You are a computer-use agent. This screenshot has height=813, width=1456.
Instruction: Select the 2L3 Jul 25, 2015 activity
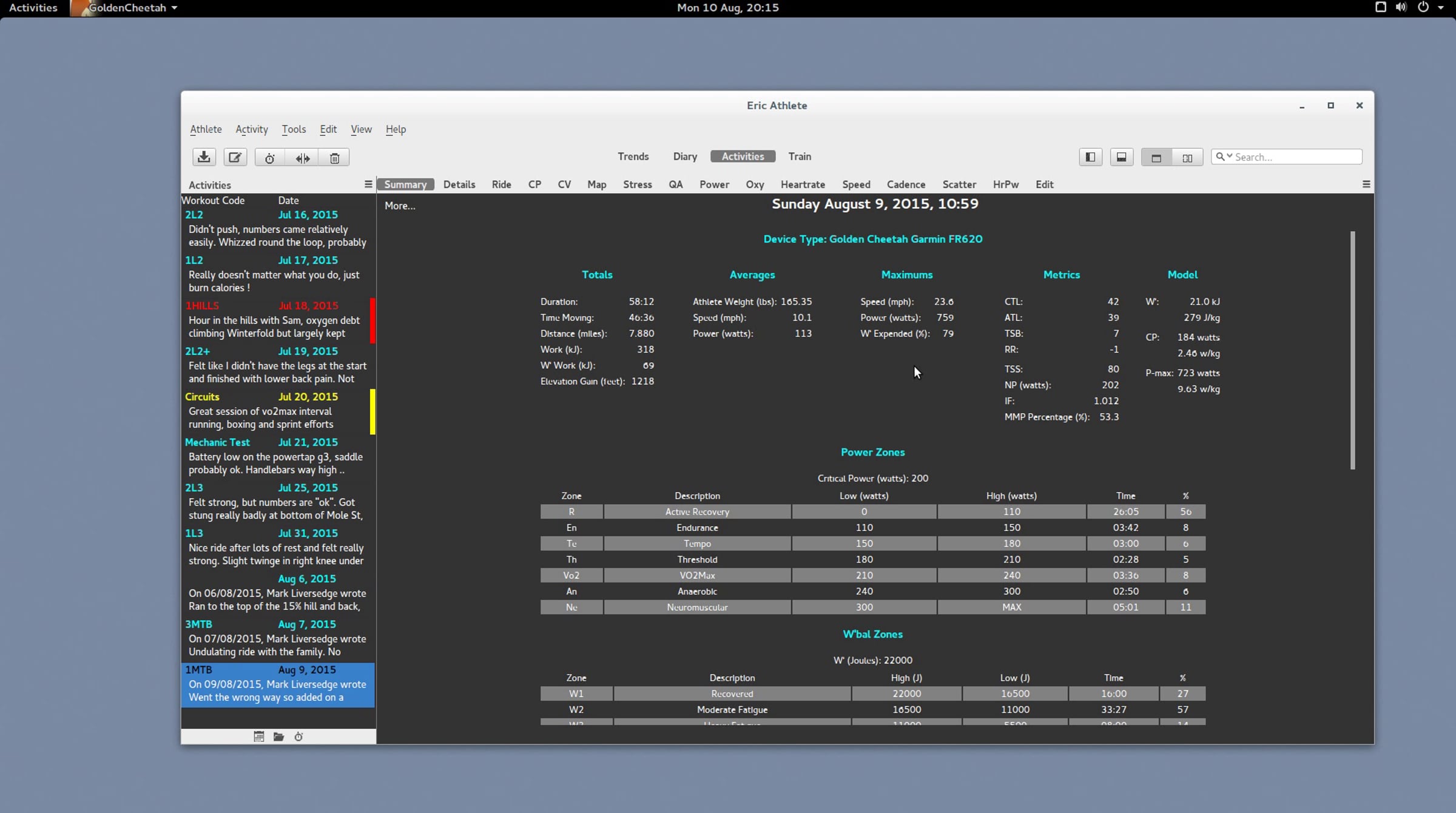pos(278,502)
